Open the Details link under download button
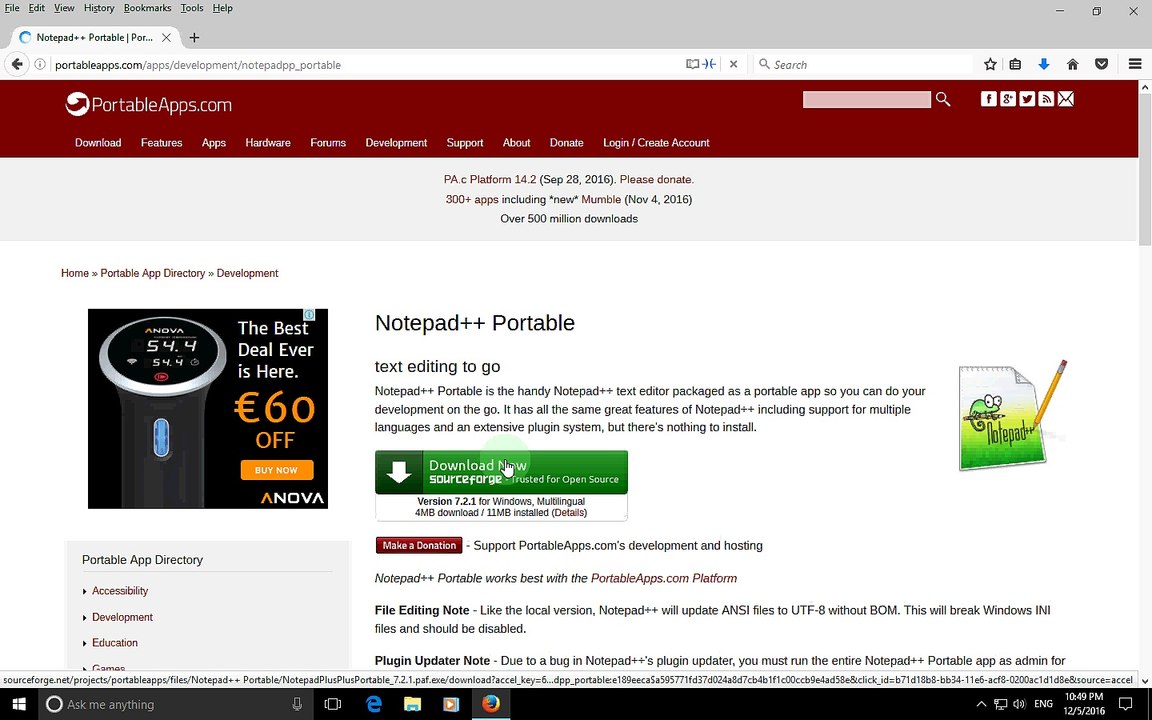1152x720 pixels. (569, 513)
